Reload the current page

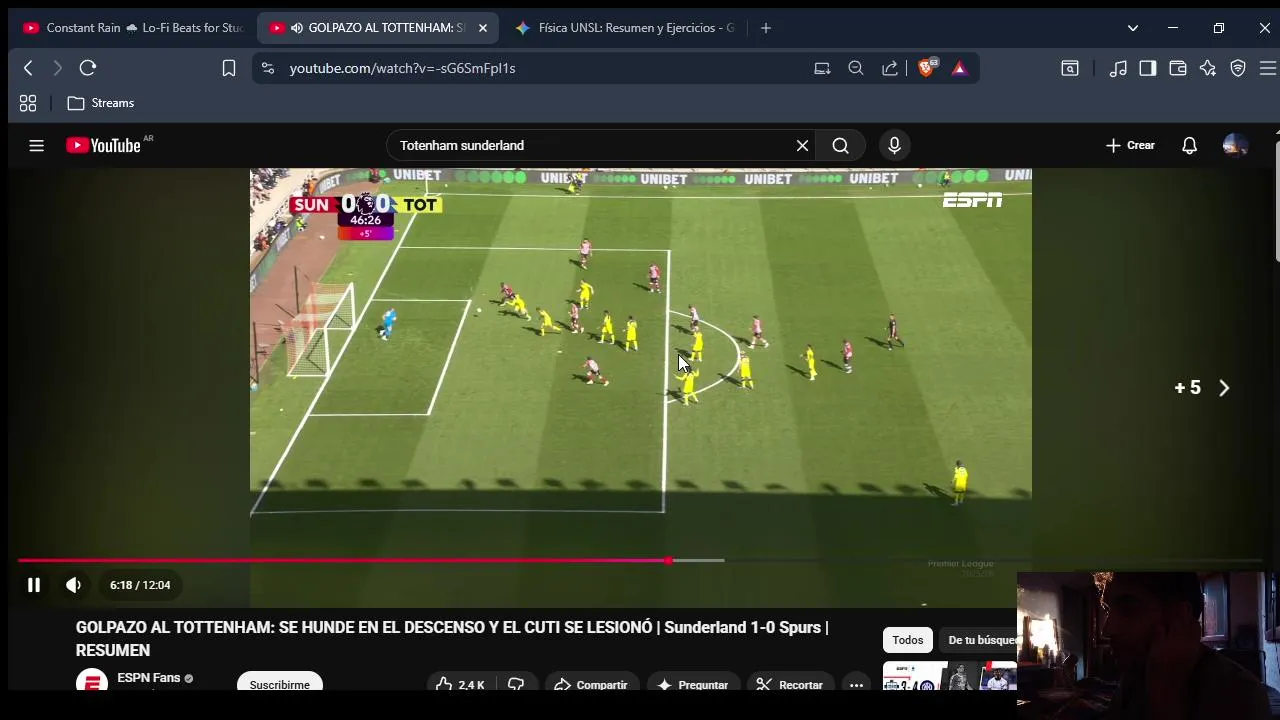[88, 68]
